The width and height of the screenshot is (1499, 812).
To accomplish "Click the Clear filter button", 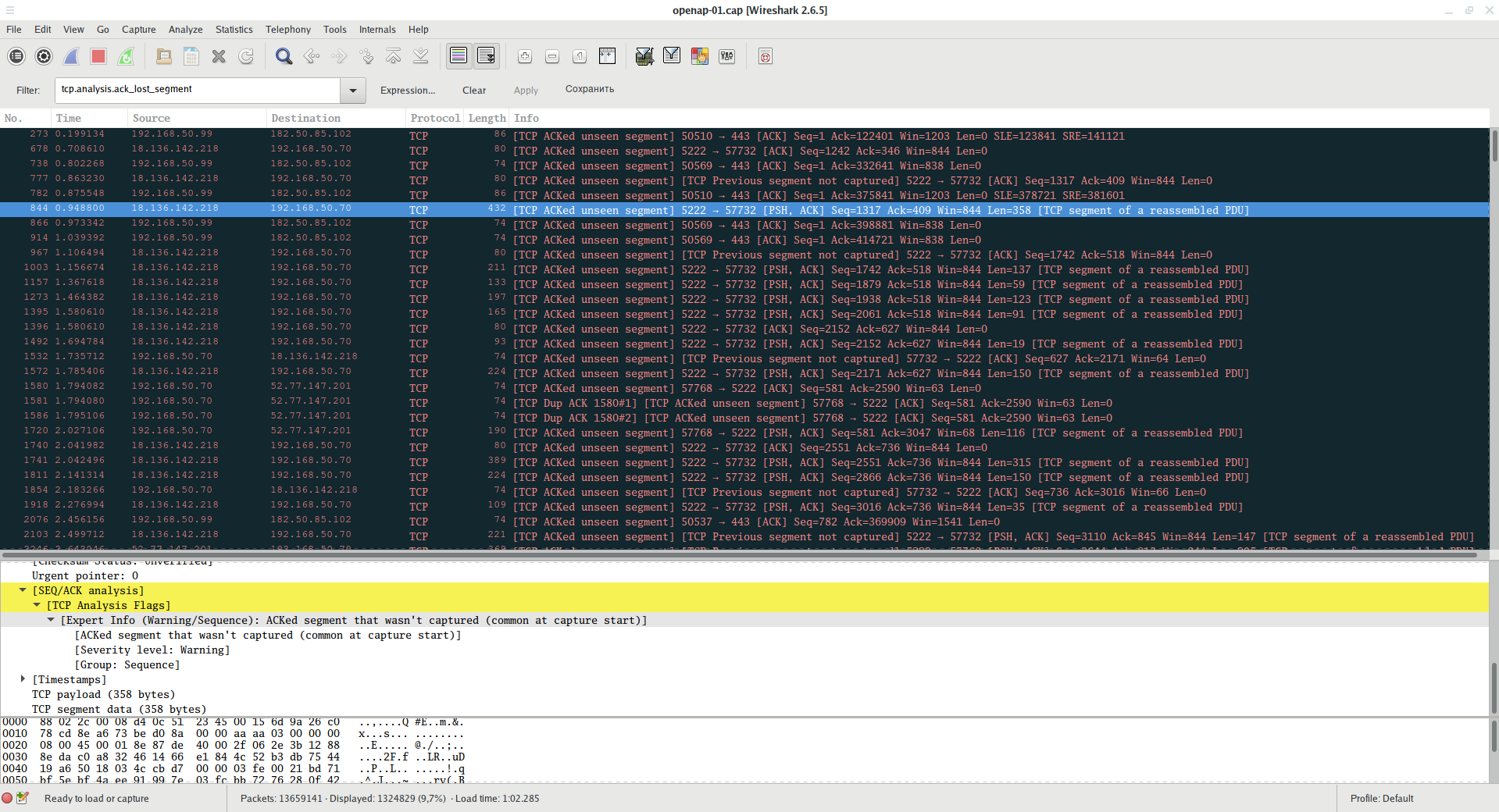I will (473, 91).
